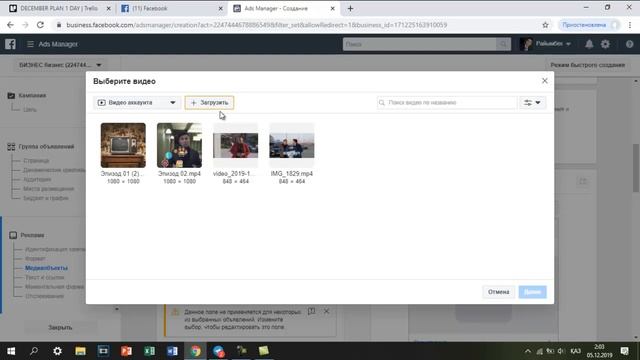This screenshot has width=640, height=360.
Task: Open Windows taskbar search
Action: pyautogui.click(x=34, y=351)
